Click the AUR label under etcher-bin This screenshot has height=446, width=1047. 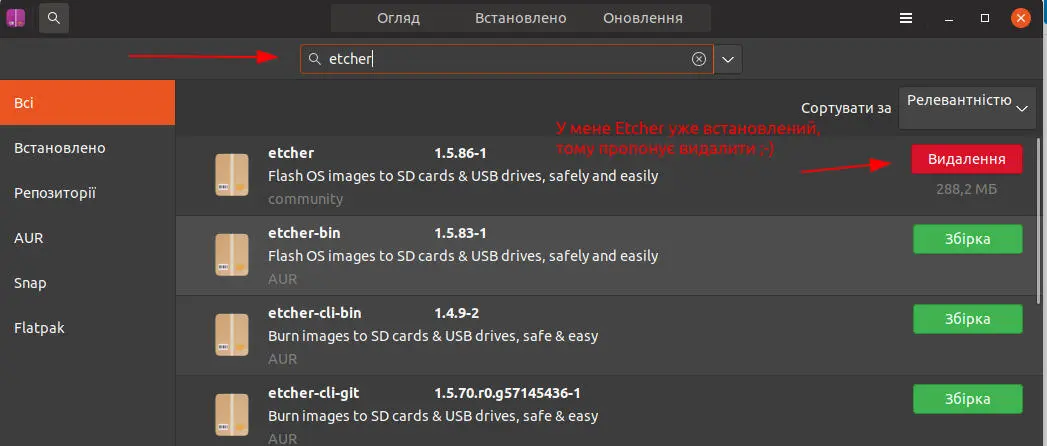pos(282,279)
